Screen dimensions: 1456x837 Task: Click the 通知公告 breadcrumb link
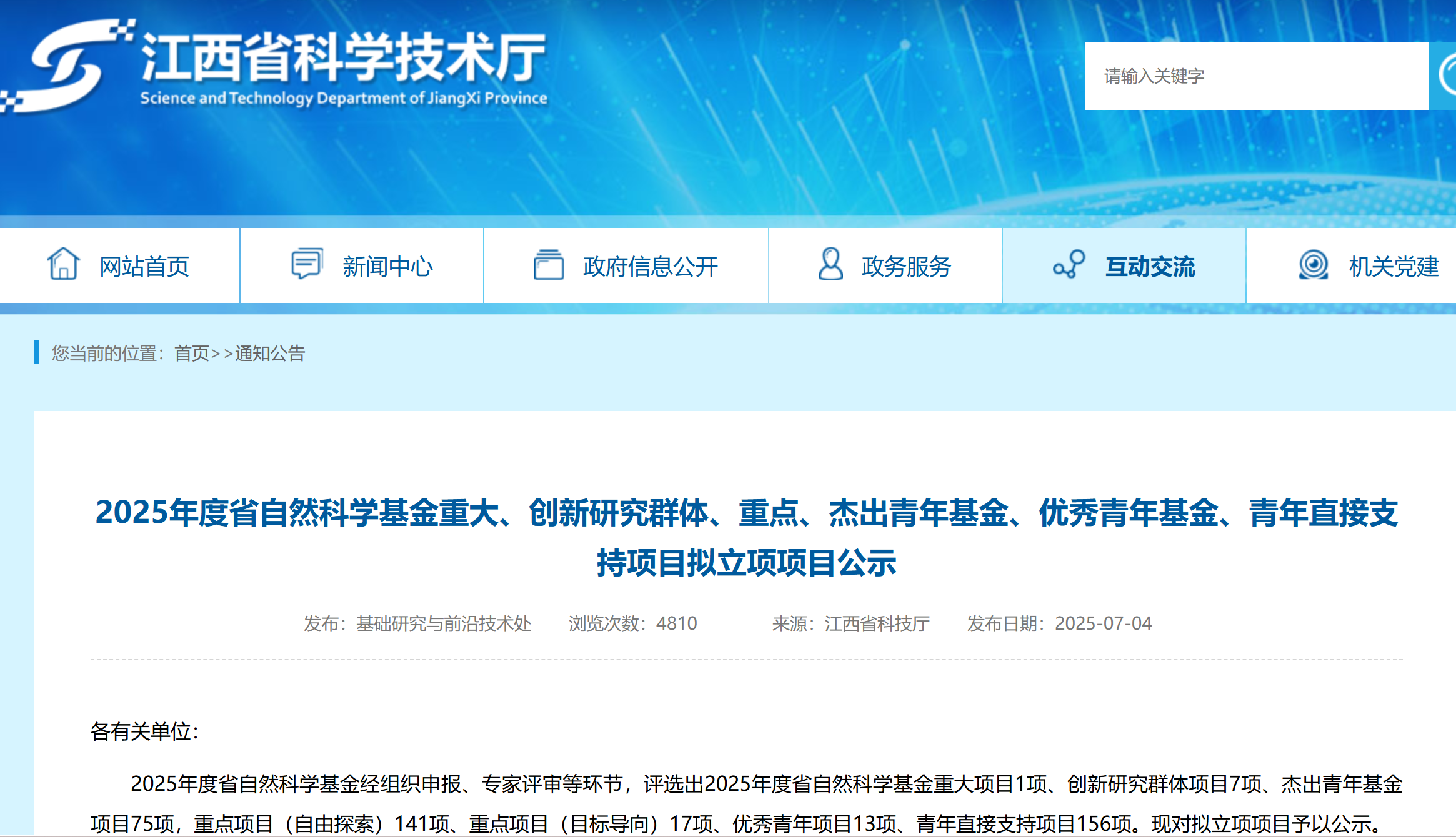(x=270, y=354)
